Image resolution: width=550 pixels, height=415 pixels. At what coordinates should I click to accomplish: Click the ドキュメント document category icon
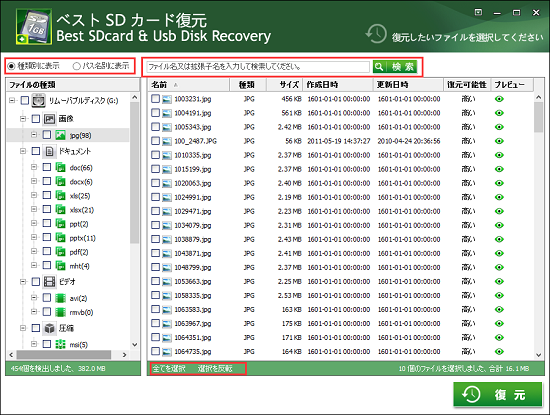click(x=49, y=151)
